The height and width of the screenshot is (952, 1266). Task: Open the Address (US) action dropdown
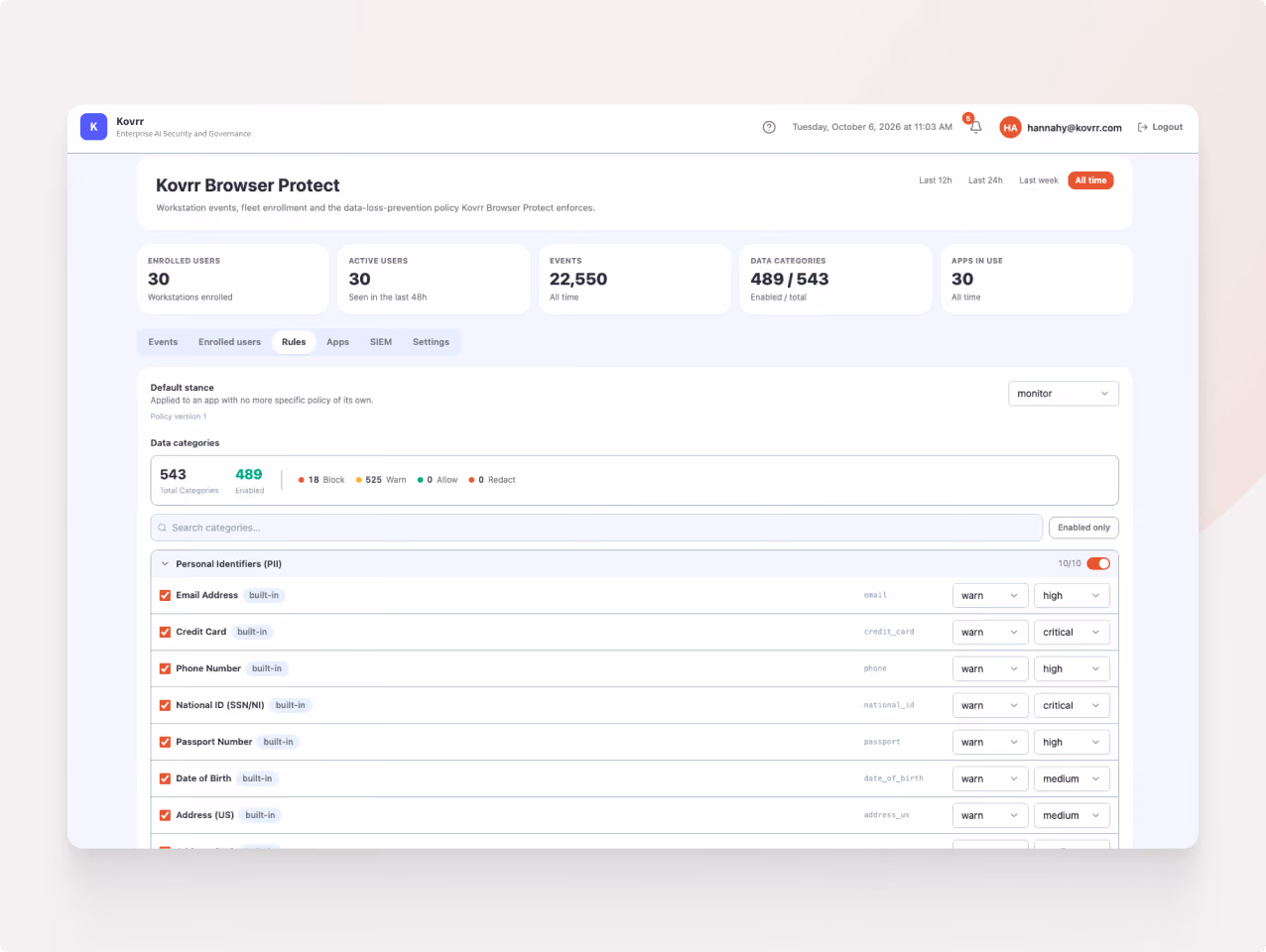coord(990,816)
